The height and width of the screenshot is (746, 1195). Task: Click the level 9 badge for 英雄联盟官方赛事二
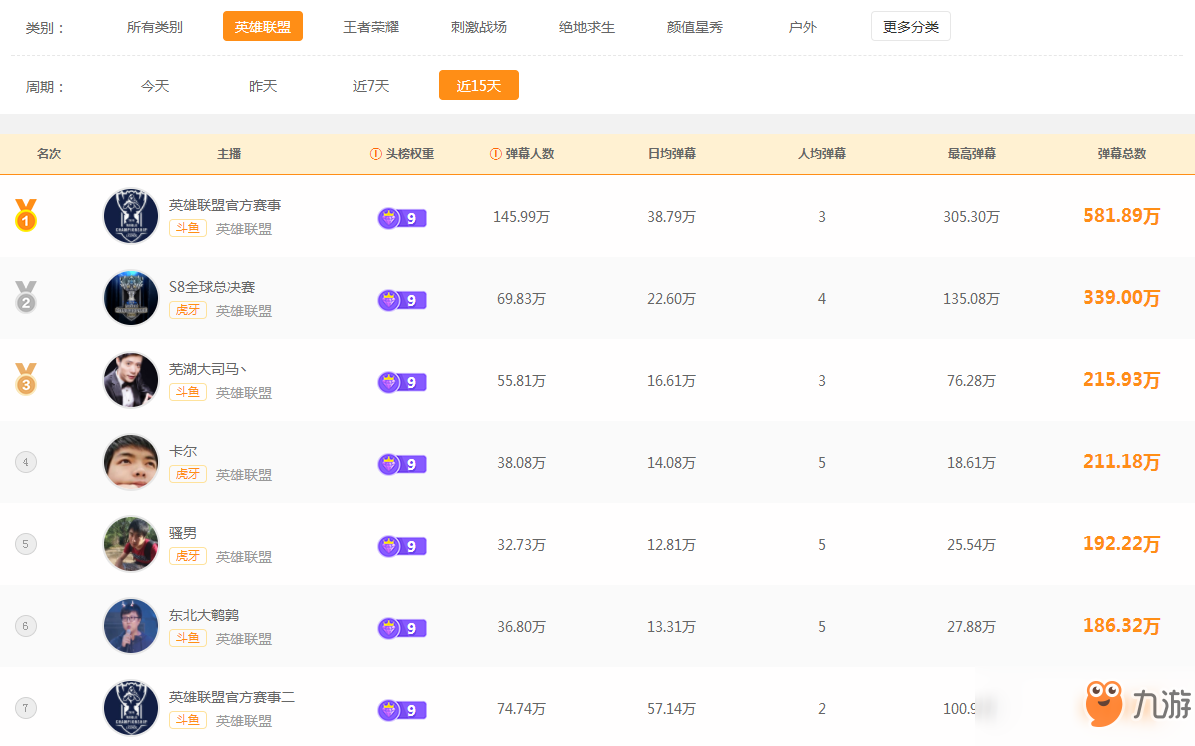402,710
